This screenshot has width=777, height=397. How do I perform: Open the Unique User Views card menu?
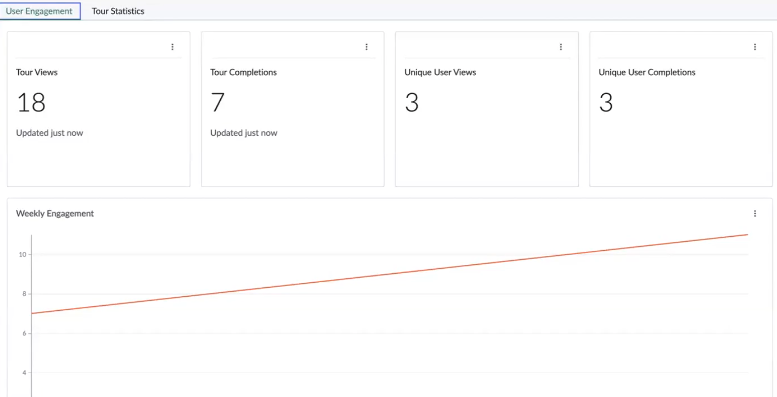561,47
